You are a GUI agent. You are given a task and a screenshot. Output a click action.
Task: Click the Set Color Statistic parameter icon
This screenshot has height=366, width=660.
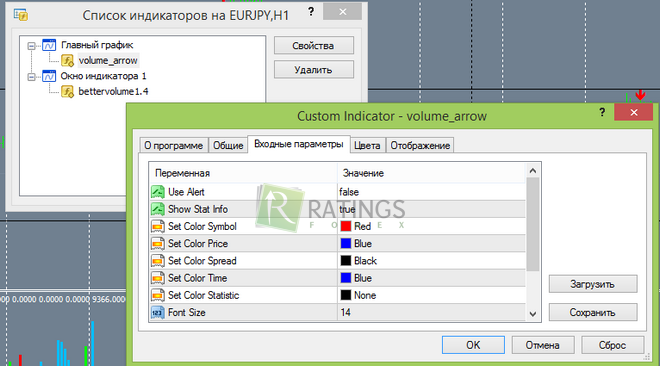[158, 295]
